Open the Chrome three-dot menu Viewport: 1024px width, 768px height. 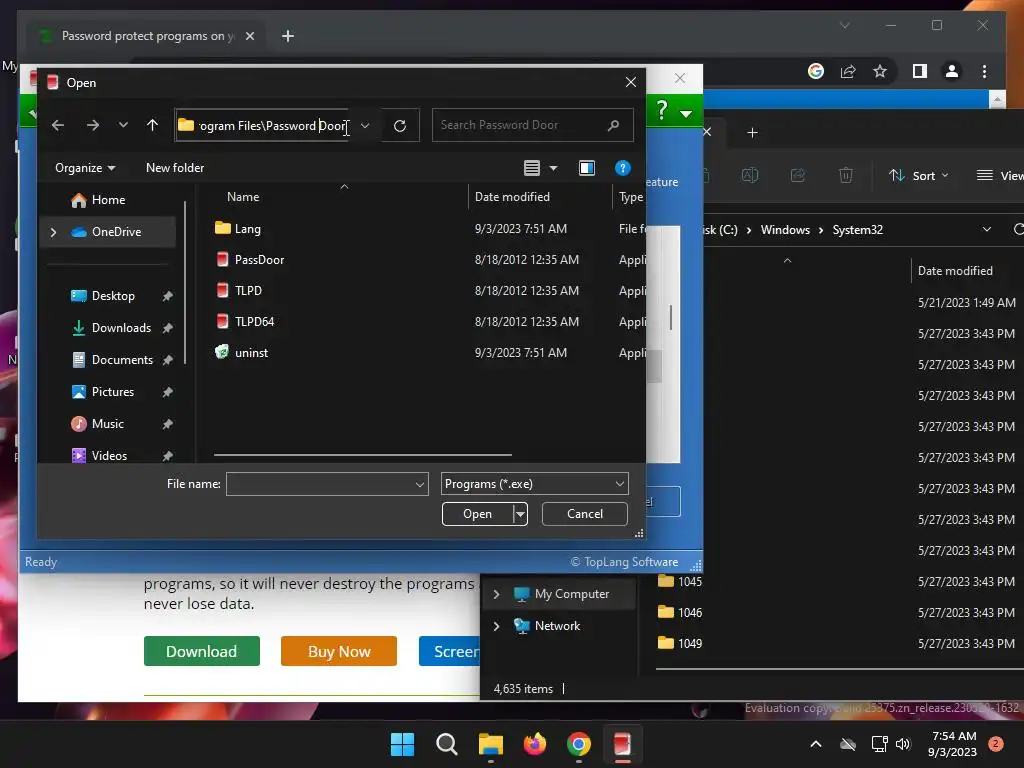984,71
